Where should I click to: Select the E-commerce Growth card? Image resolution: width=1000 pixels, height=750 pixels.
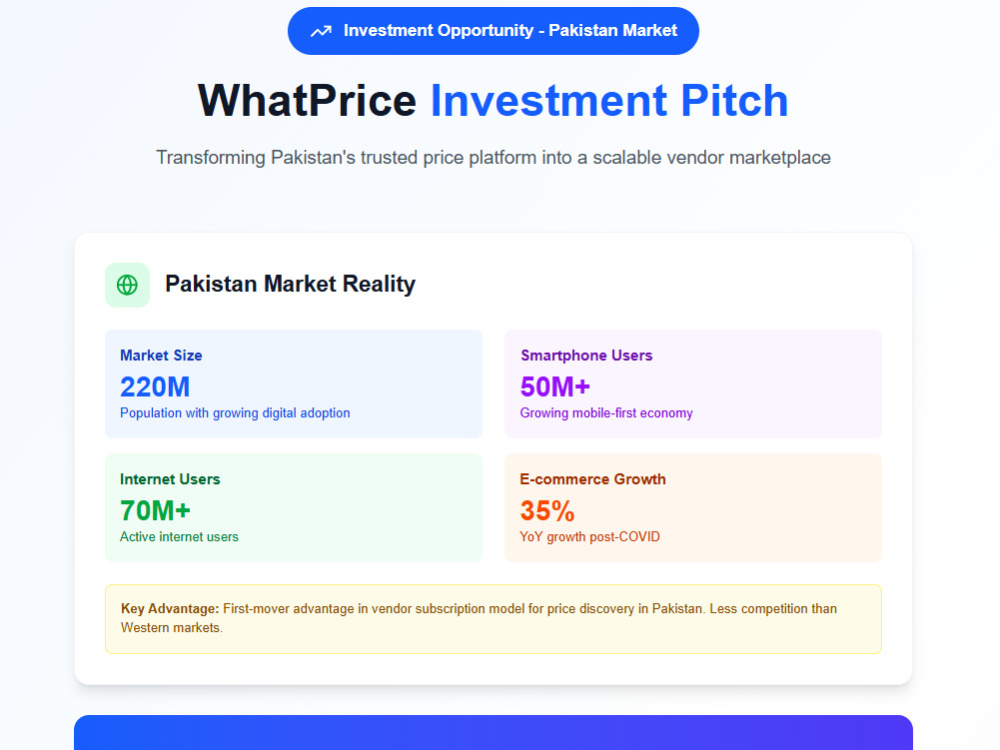(693, 507)
